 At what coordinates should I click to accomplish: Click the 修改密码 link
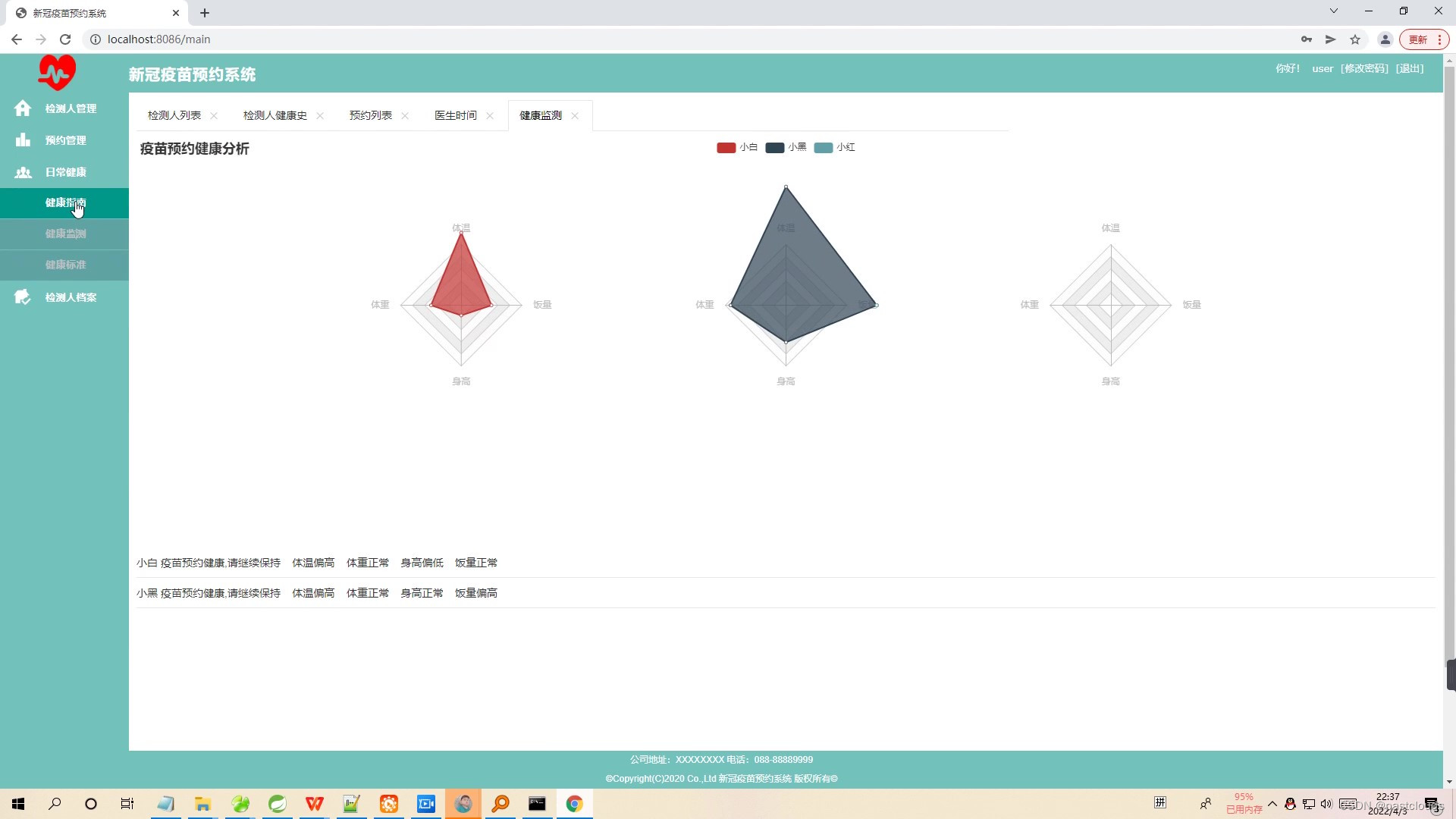tap(1364, 68)
